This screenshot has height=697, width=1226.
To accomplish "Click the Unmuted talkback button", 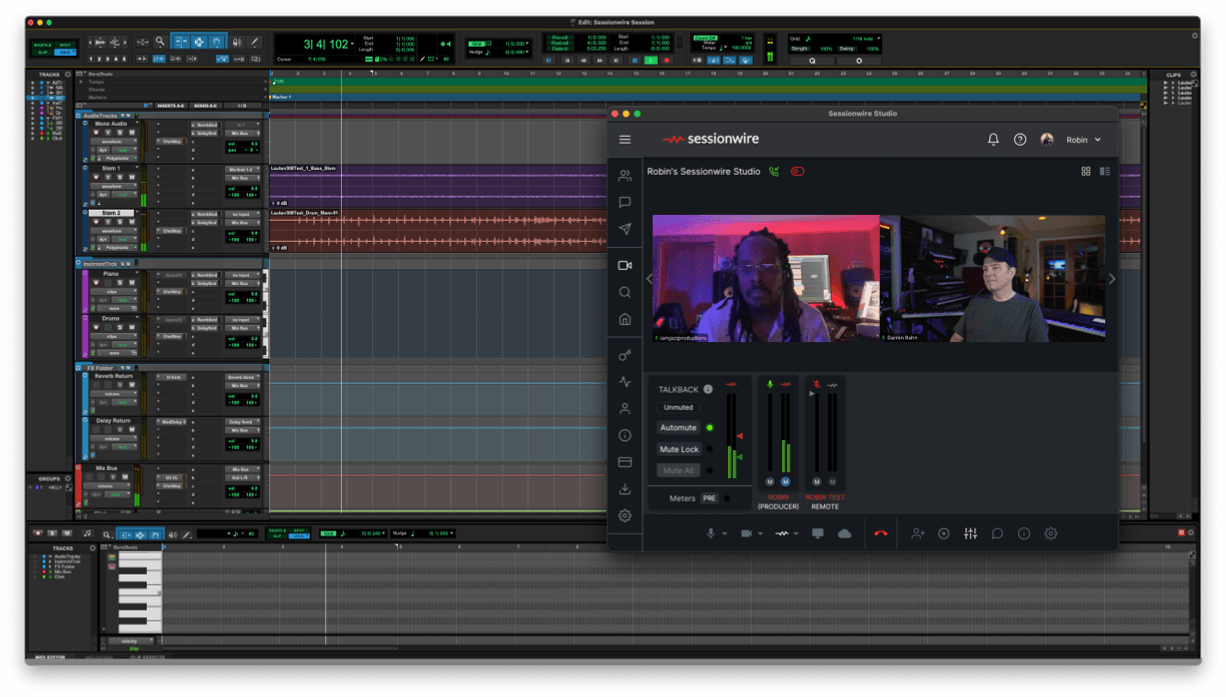I will (x=678, y=408).
